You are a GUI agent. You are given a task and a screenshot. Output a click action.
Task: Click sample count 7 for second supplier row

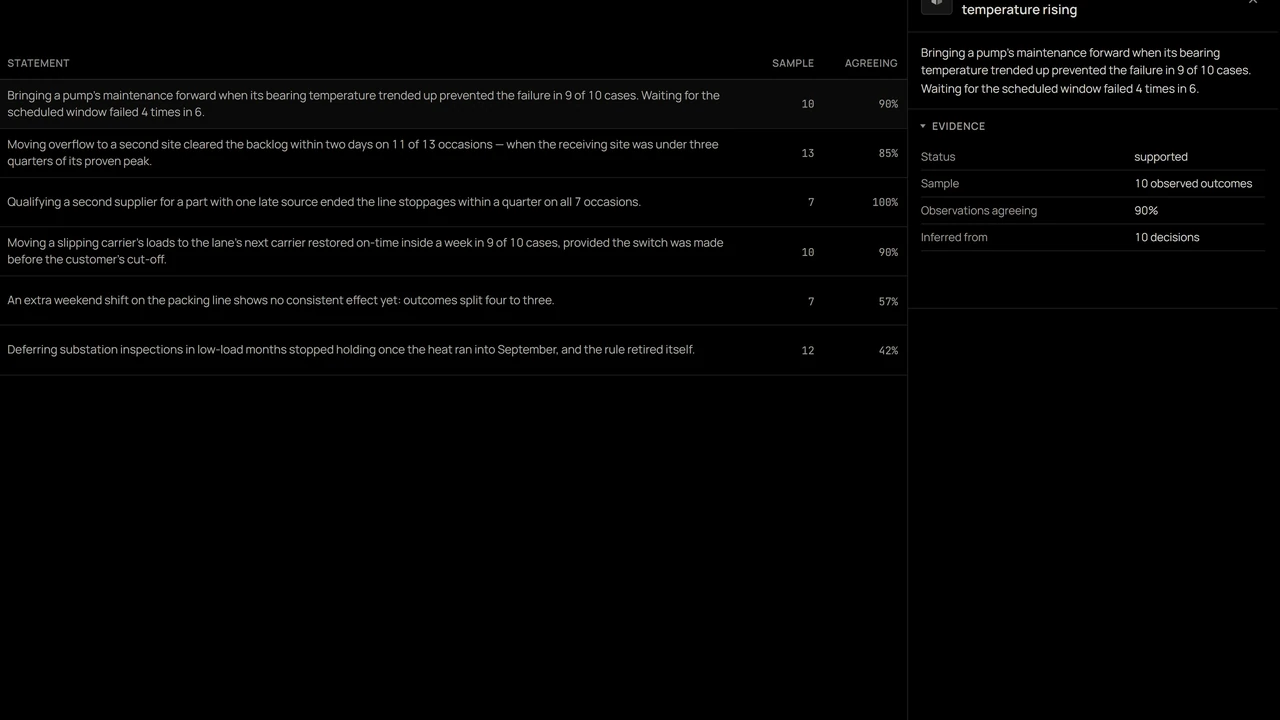tap(811, 203)
